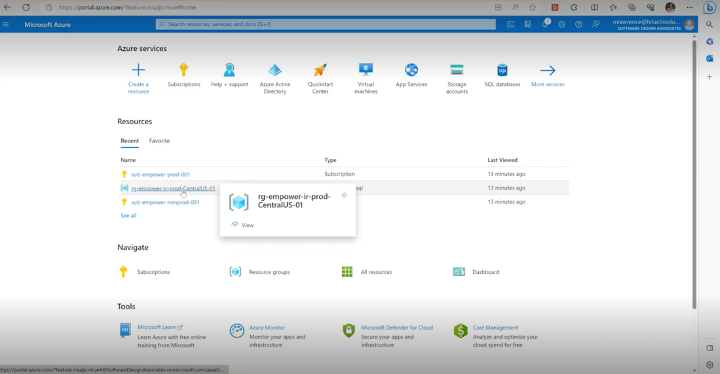
Task: Reload the page with browser refresh button
Action: (26, 7)
